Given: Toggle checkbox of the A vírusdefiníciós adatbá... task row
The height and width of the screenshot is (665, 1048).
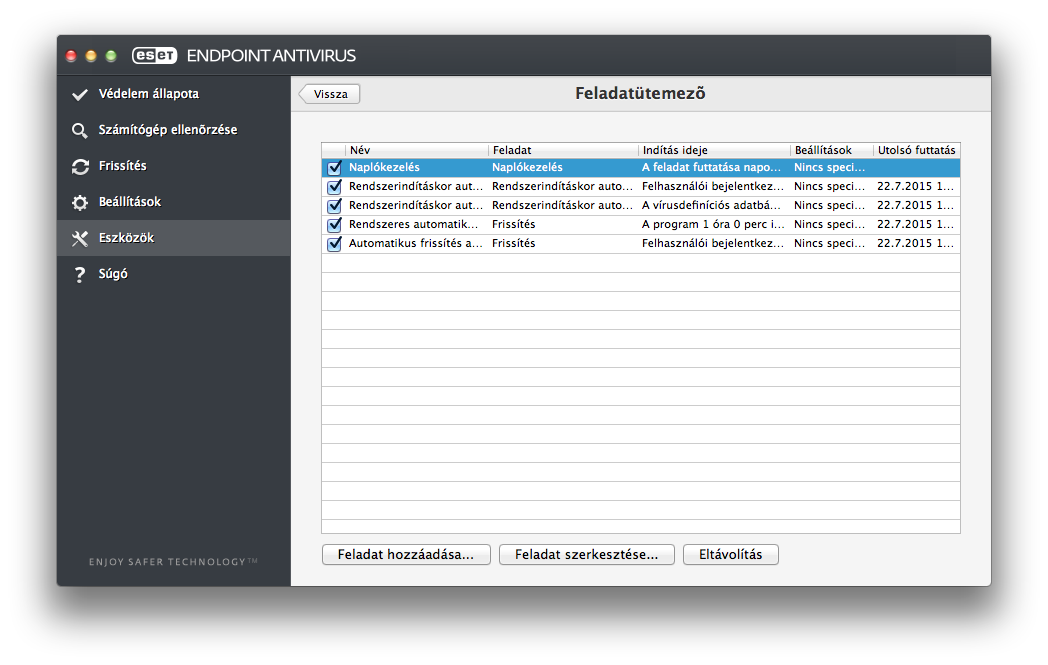Looking at the screenshot, I should coord(334,205).
